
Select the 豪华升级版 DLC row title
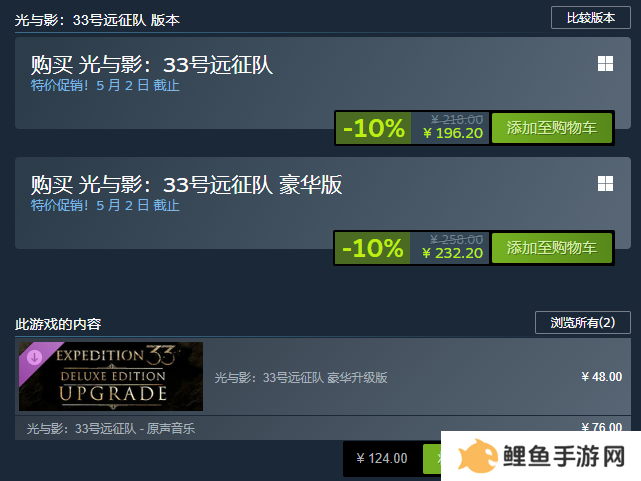pos(301,378)
